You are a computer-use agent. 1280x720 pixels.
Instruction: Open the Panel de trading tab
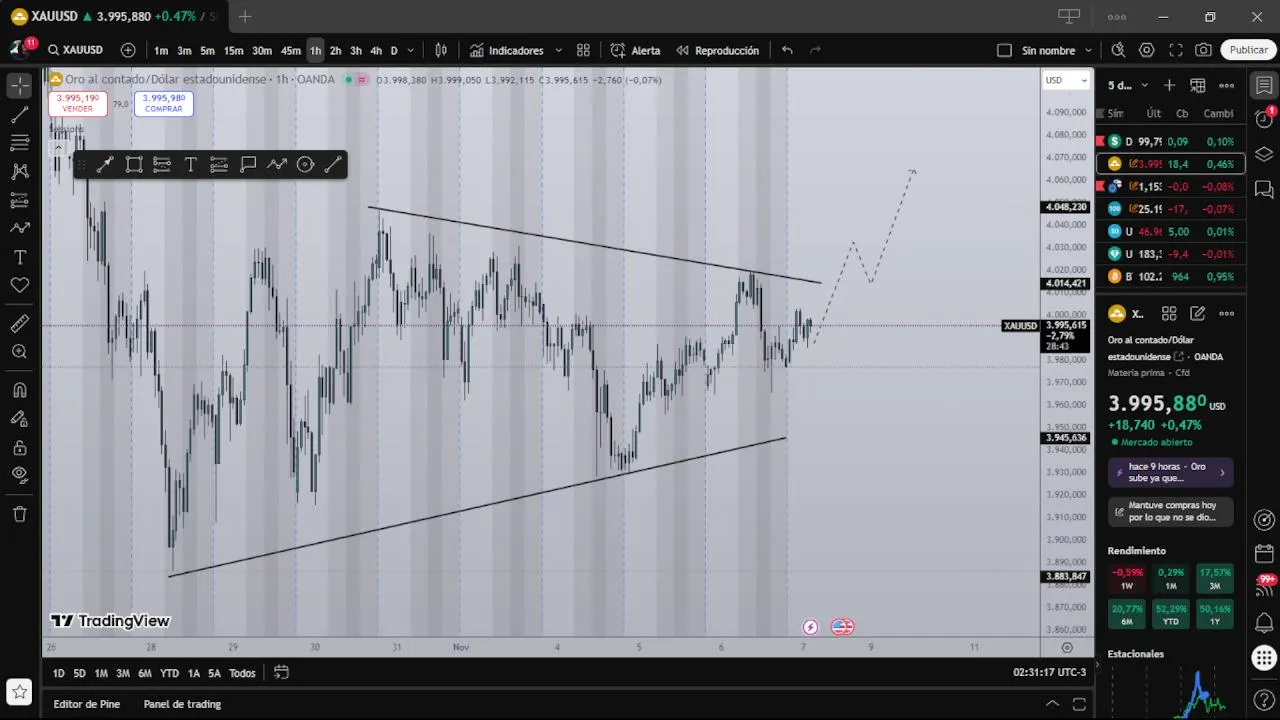[x=182, y=704]
